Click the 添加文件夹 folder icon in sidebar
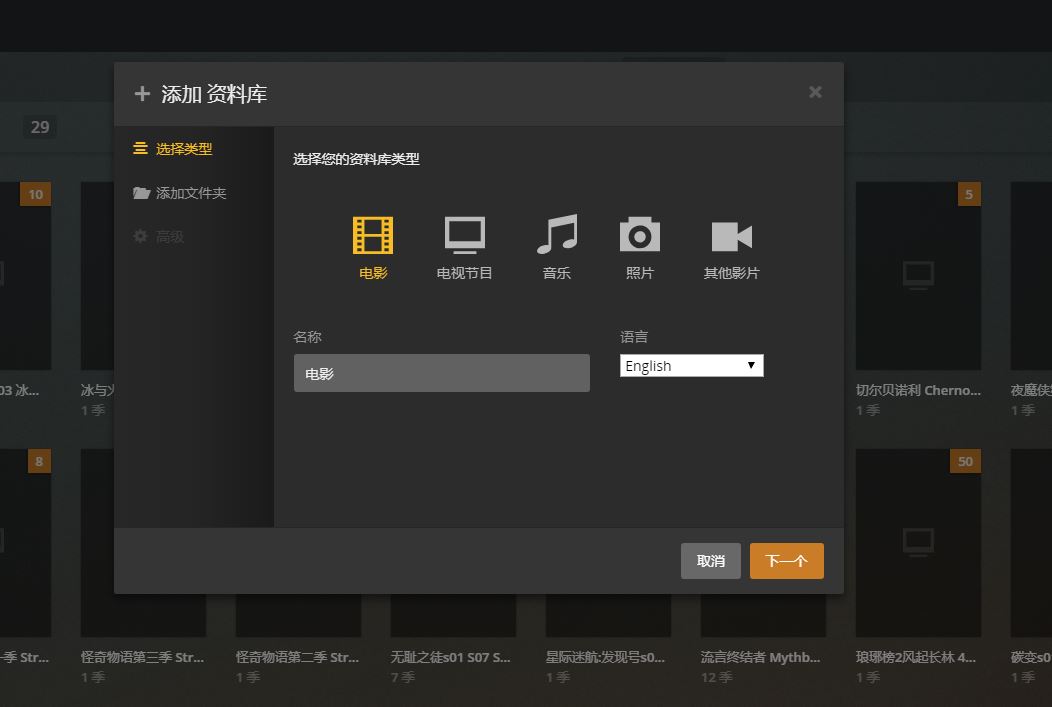1052x707 pixels. (x=141, y=194)
